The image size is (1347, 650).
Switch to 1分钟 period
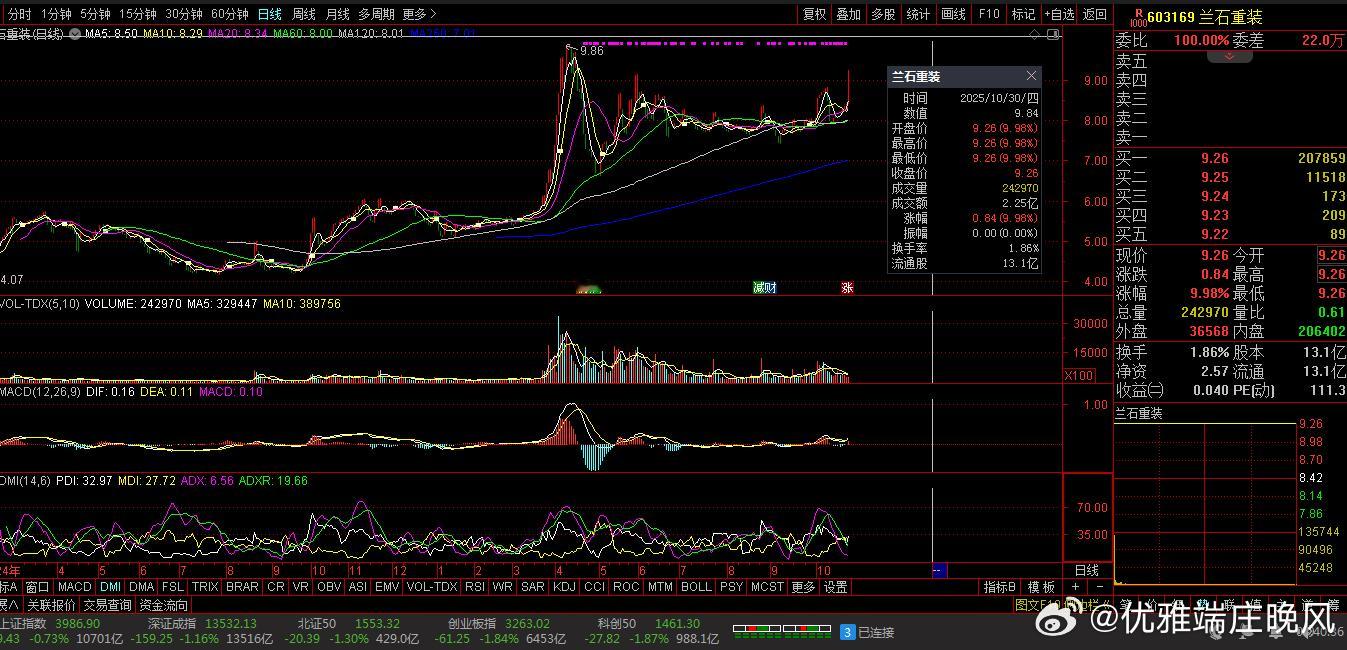(x=56, y=14)
